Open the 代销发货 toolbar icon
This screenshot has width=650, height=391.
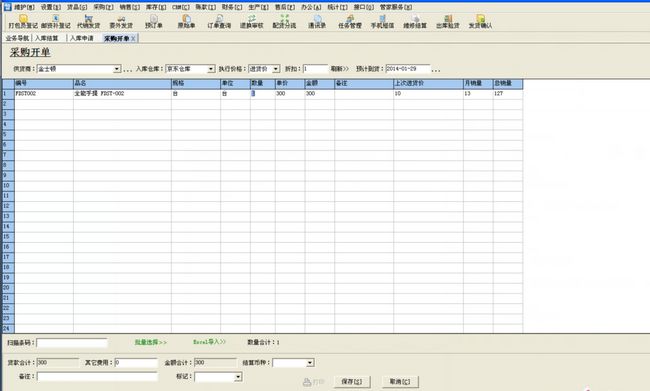click(x=88, y=22)
